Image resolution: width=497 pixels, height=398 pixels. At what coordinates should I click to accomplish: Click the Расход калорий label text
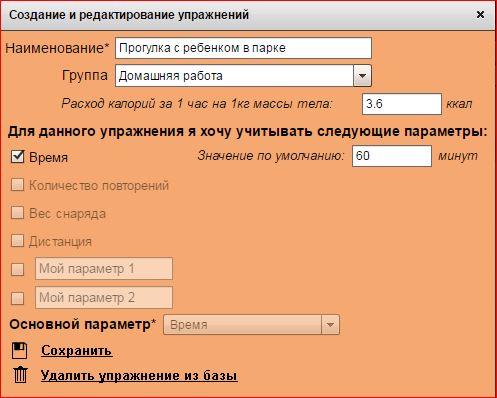pyautogui.click(x=197, y=104)
